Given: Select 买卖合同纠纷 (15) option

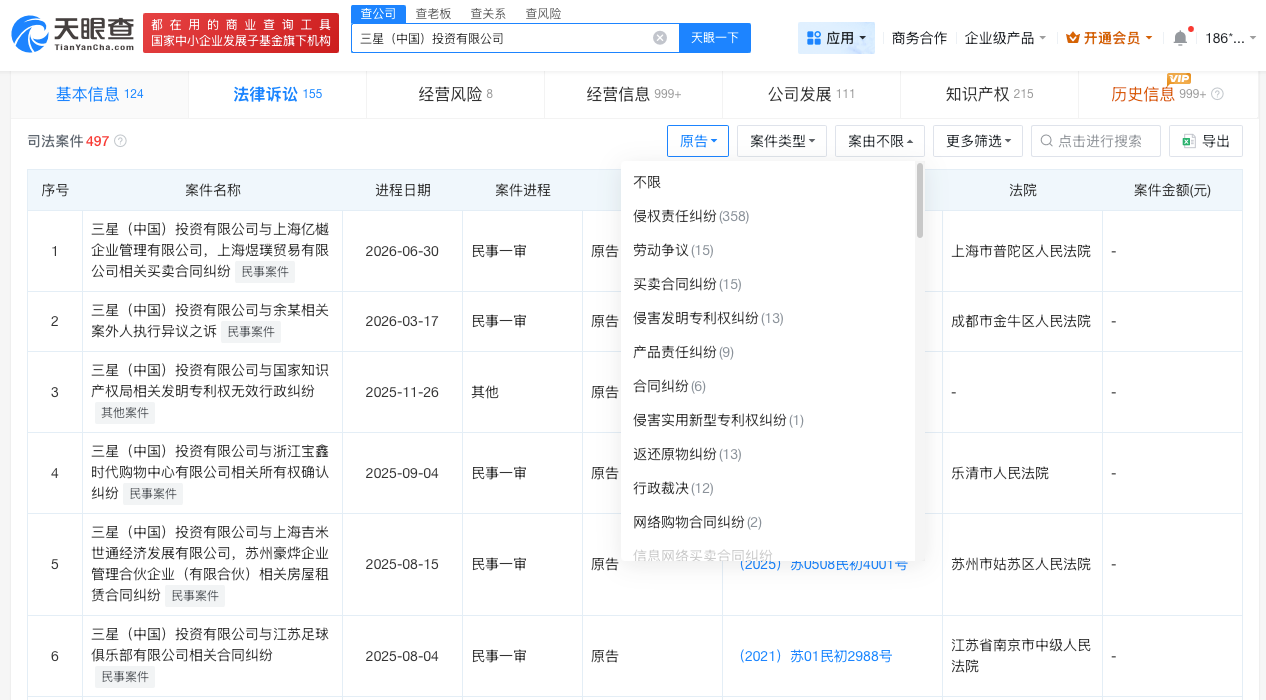Looking at the screenshot, I should pos(768,284).
